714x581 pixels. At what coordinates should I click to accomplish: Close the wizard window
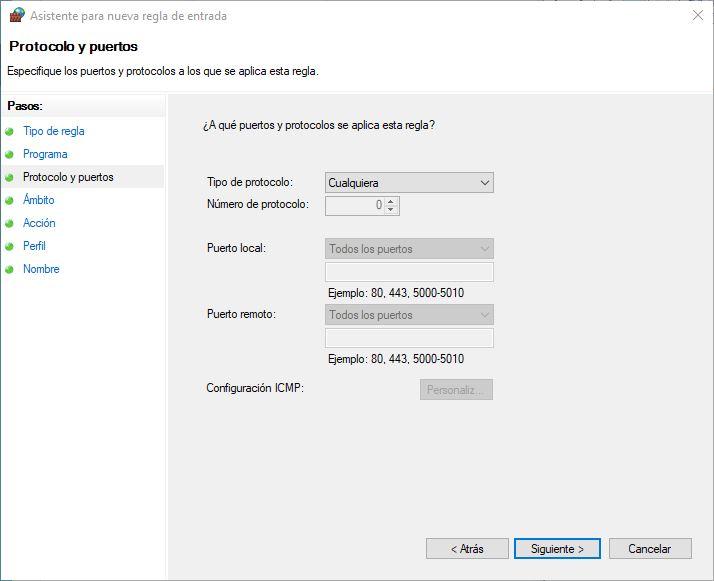click(x=697, y=15)
